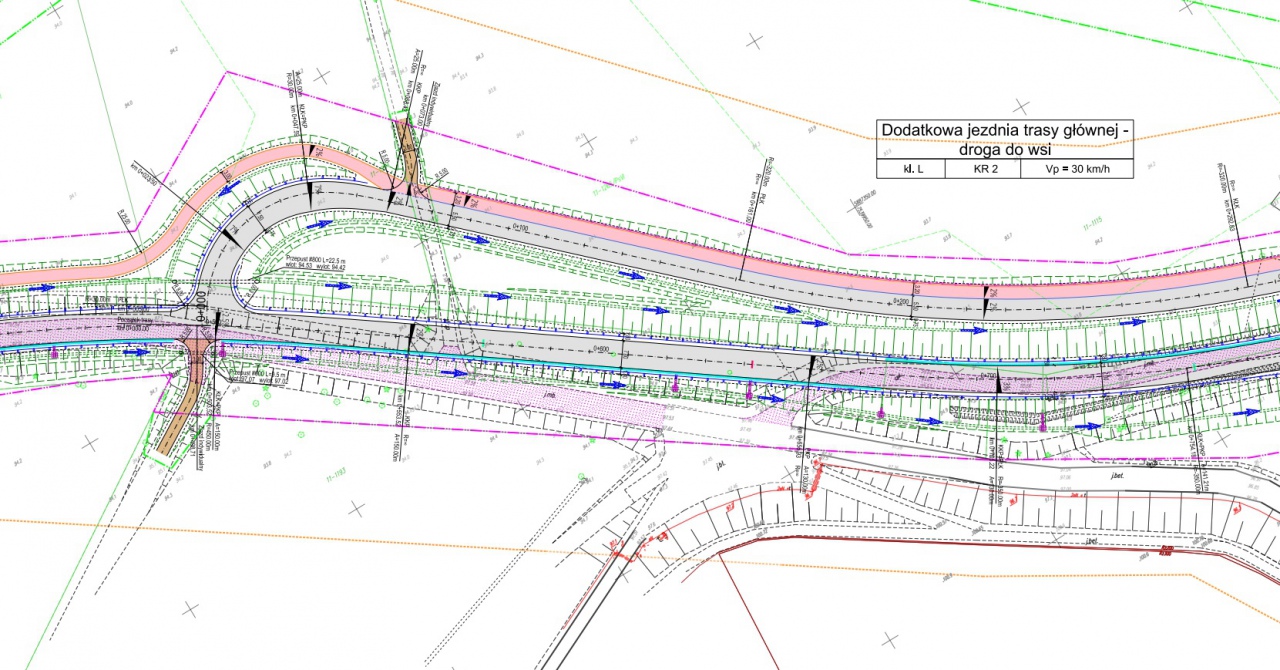
Task: Select the 'KR 2' table cell
Action: click(x=982, y=169)
